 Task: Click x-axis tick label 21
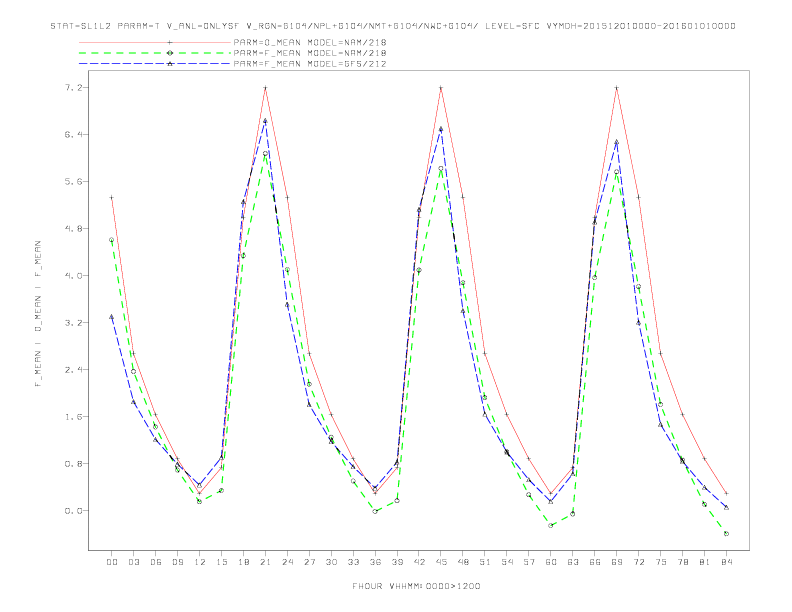pyautogui.click(x=265, y=562)
